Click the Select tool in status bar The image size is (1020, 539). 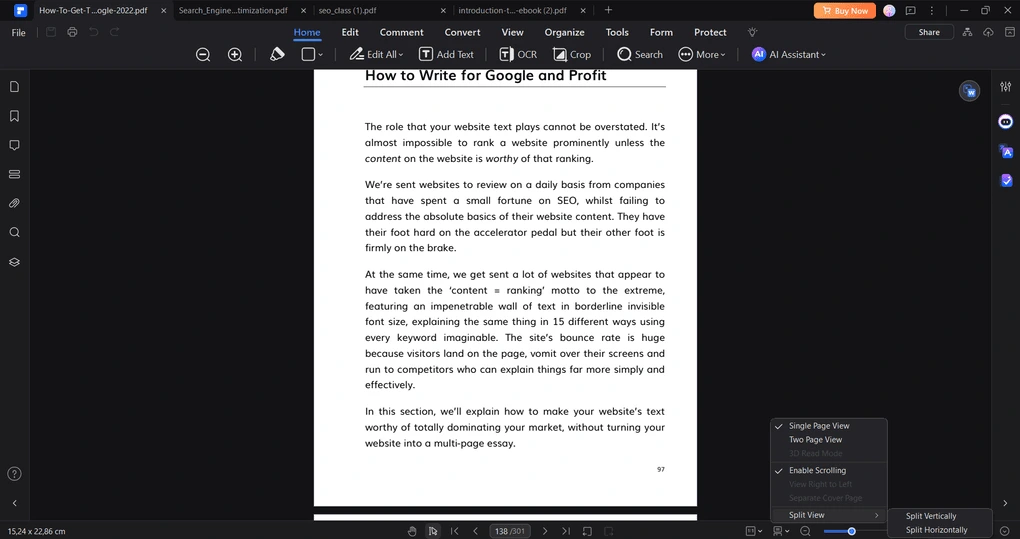(x=433, y=531)
